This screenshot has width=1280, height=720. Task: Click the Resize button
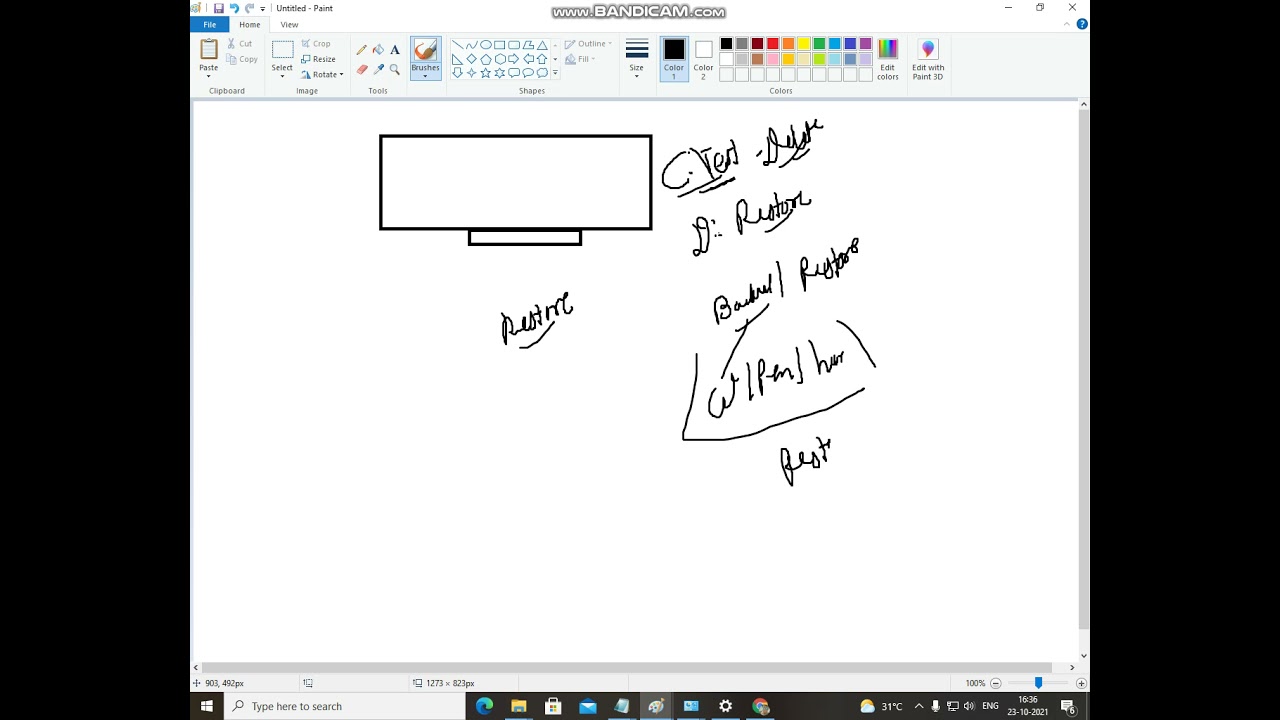coord(318,59)
